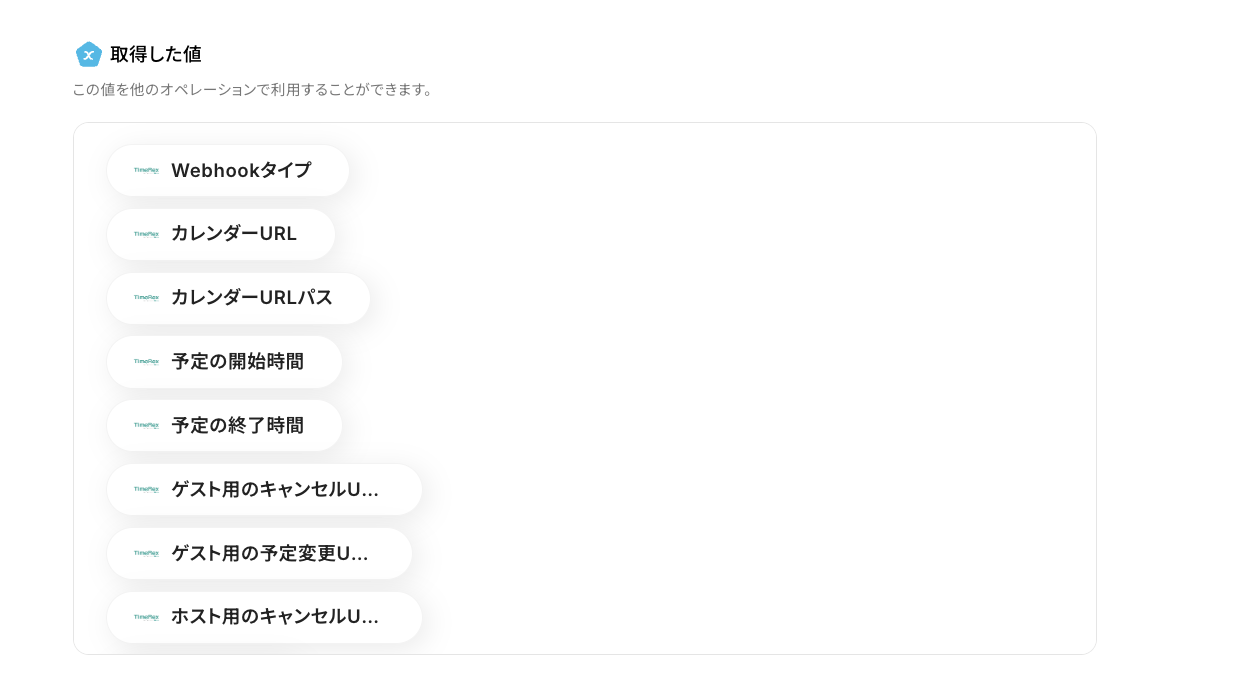1252x696 pixels.
Task: Click inside the values panel container
Action: pyautogui.click(x=700, y=388)
